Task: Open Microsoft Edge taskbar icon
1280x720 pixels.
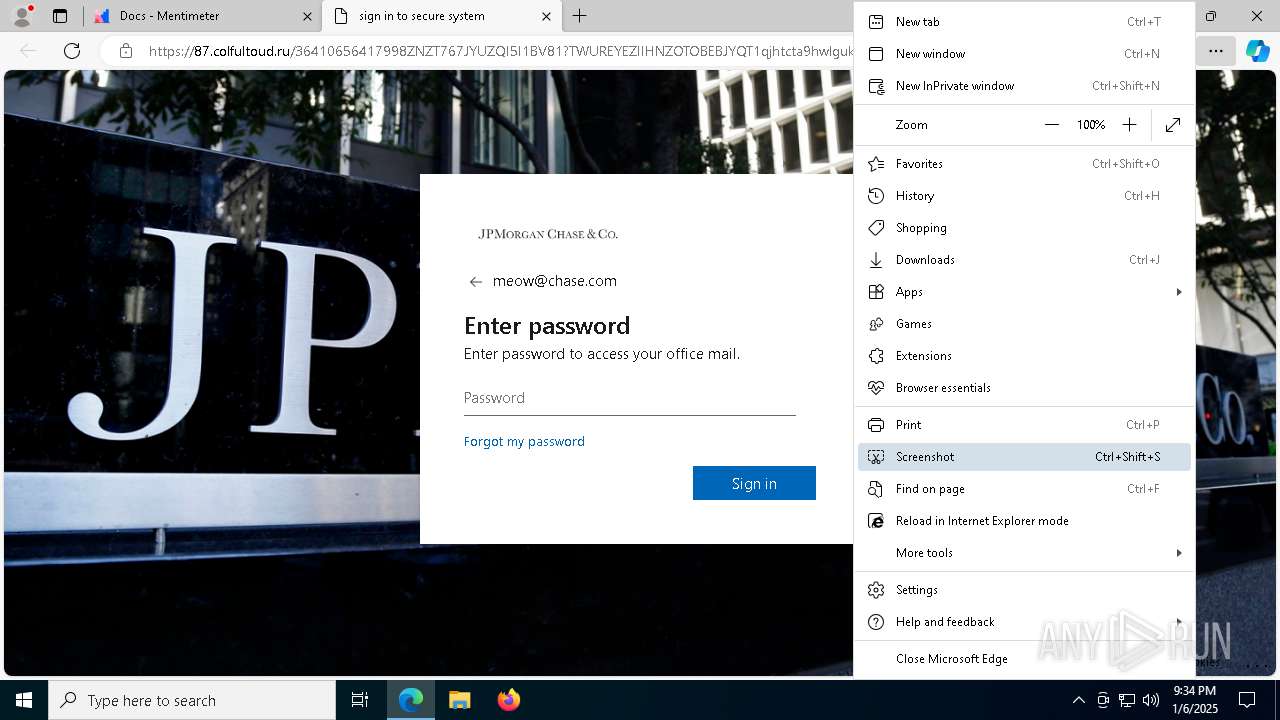Action: pos(411,700)
